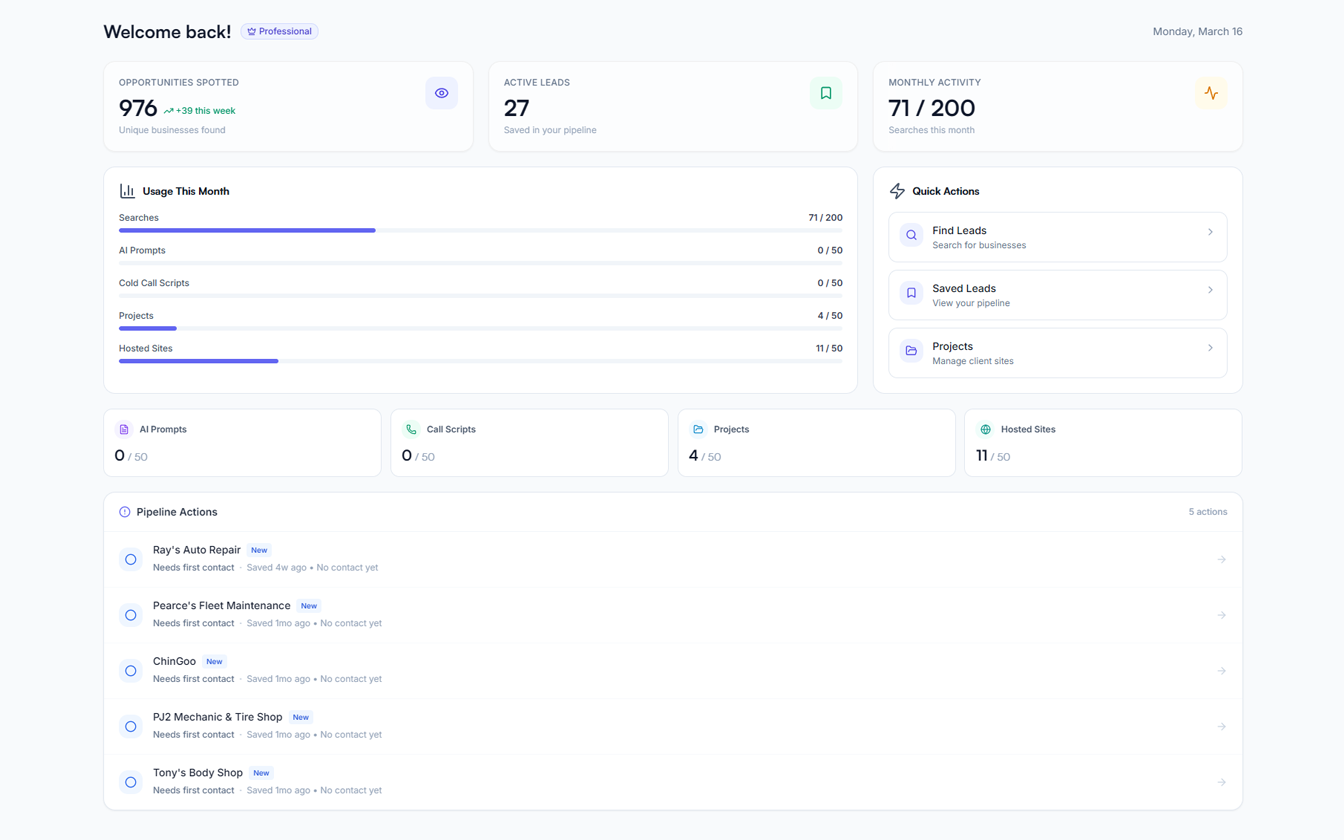Click the folder icon in Quick Actions Projects

911,352
